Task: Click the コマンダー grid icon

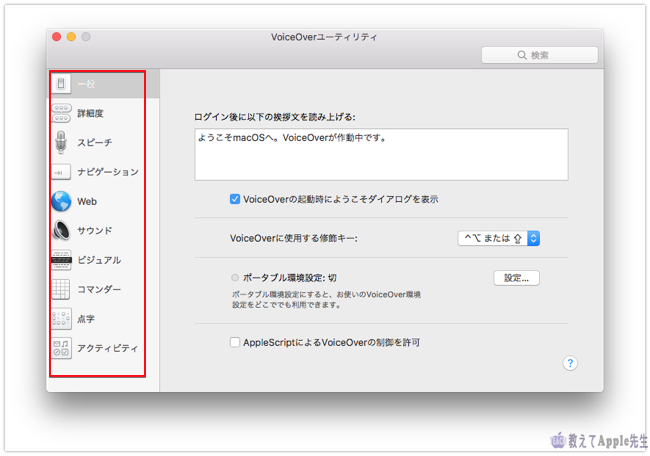Action: point(61,289)
